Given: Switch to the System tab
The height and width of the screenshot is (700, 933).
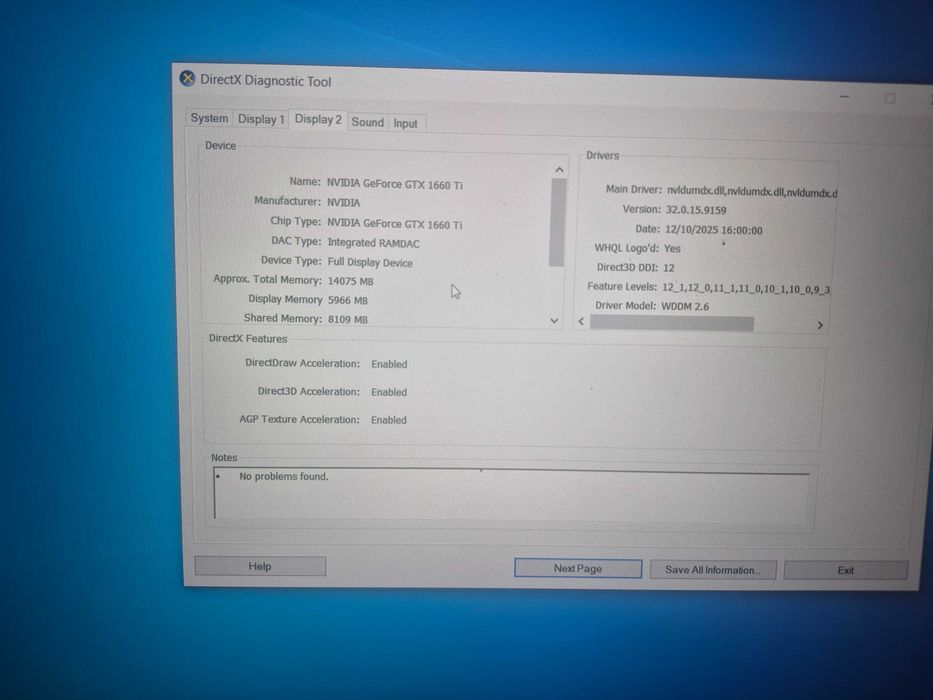Looking at the screenshot, I should (x=209, y=118).
